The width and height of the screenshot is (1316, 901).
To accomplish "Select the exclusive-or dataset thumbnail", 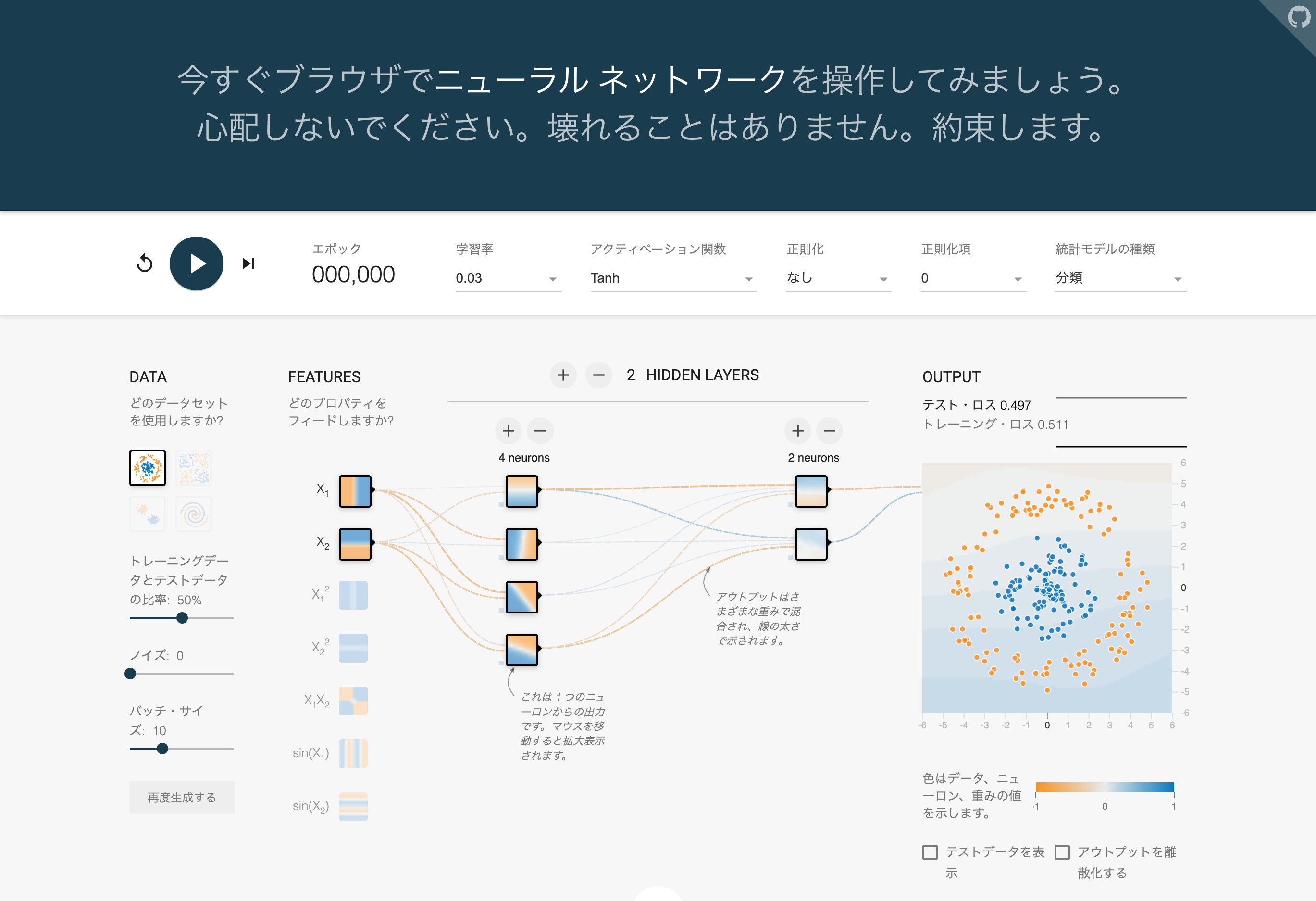I will (195, 467).
